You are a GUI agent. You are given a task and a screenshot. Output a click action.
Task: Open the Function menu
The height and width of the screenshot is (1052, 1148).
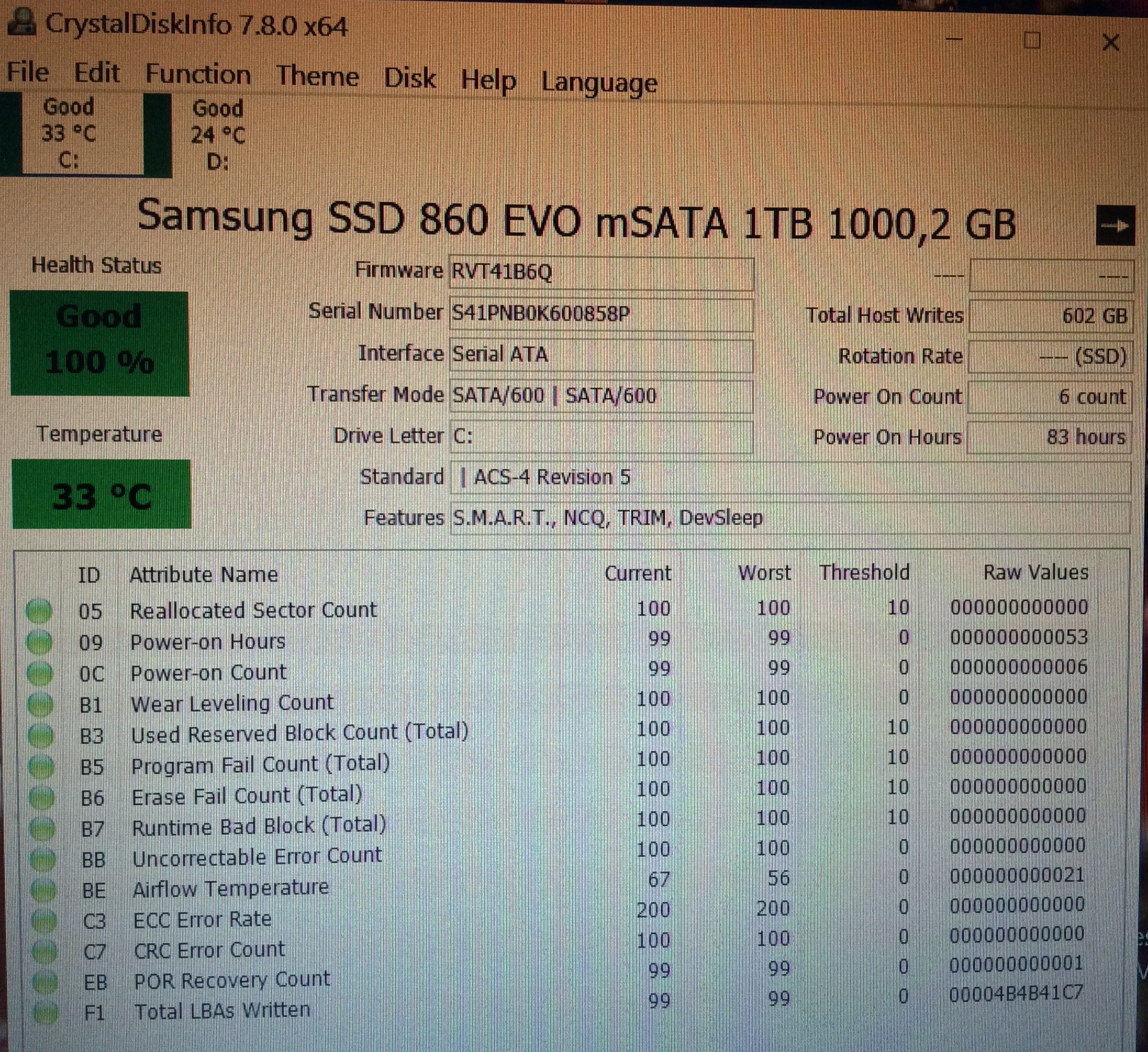(x=198, y=75)
